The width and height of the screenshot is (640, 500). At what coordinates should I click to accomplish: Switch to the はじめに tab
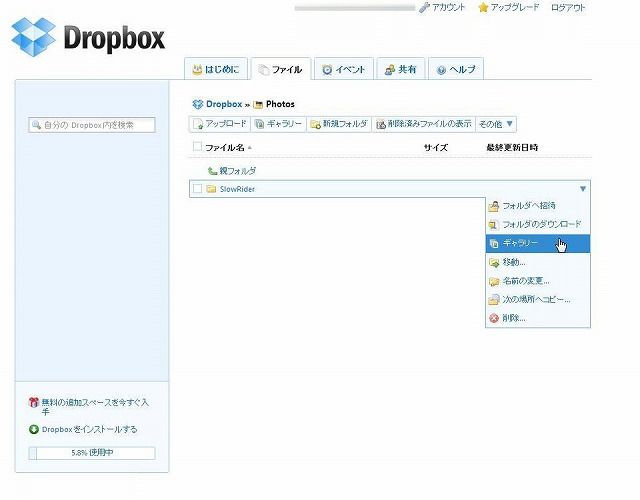tap(216, 69)
